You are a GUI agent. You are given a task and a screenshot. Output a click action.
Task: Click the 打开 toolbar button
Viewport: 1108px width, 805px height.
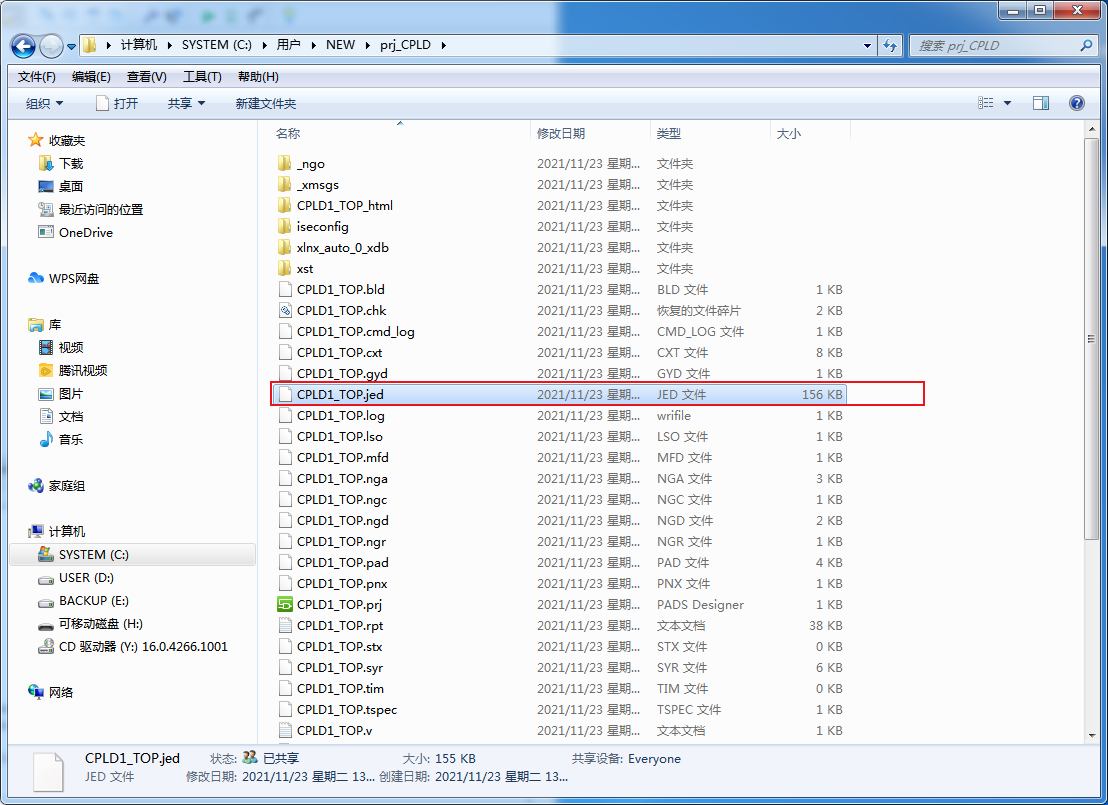coord(124,102)
